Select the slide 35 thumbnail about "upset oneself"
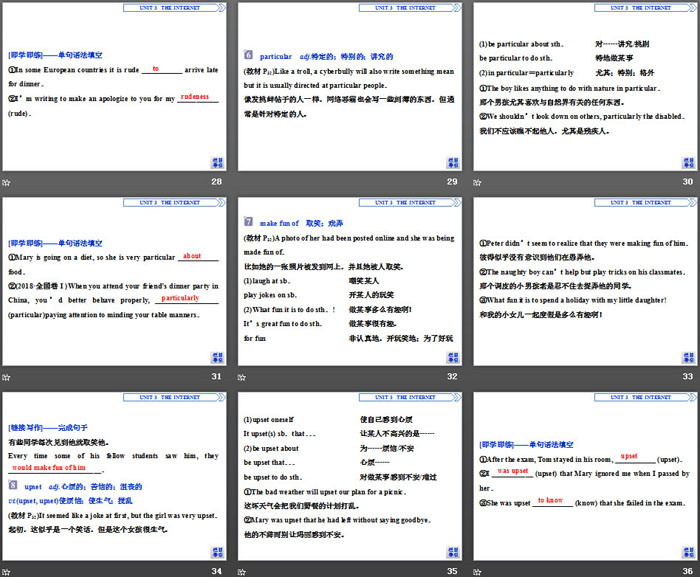The height and width of the screenshot is (577, 700). click(349, 475)
